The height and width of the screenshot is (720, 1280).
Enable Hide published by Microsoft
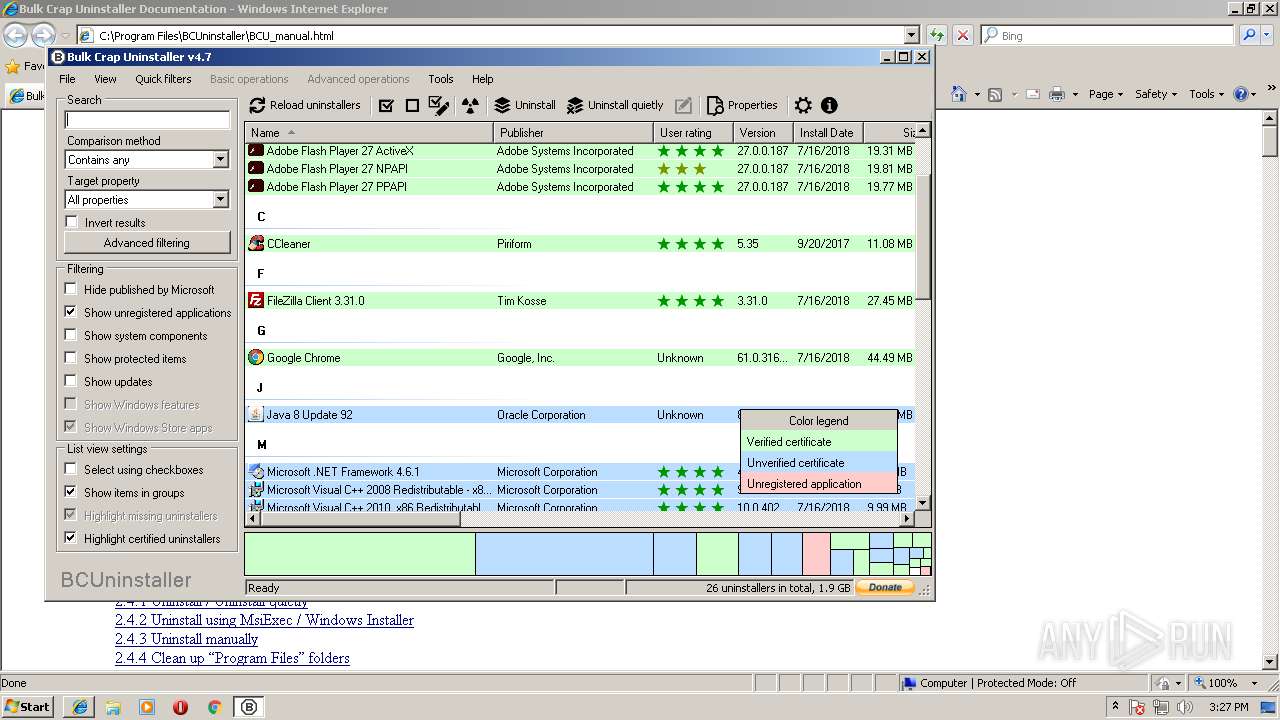[x=71, y=289]
